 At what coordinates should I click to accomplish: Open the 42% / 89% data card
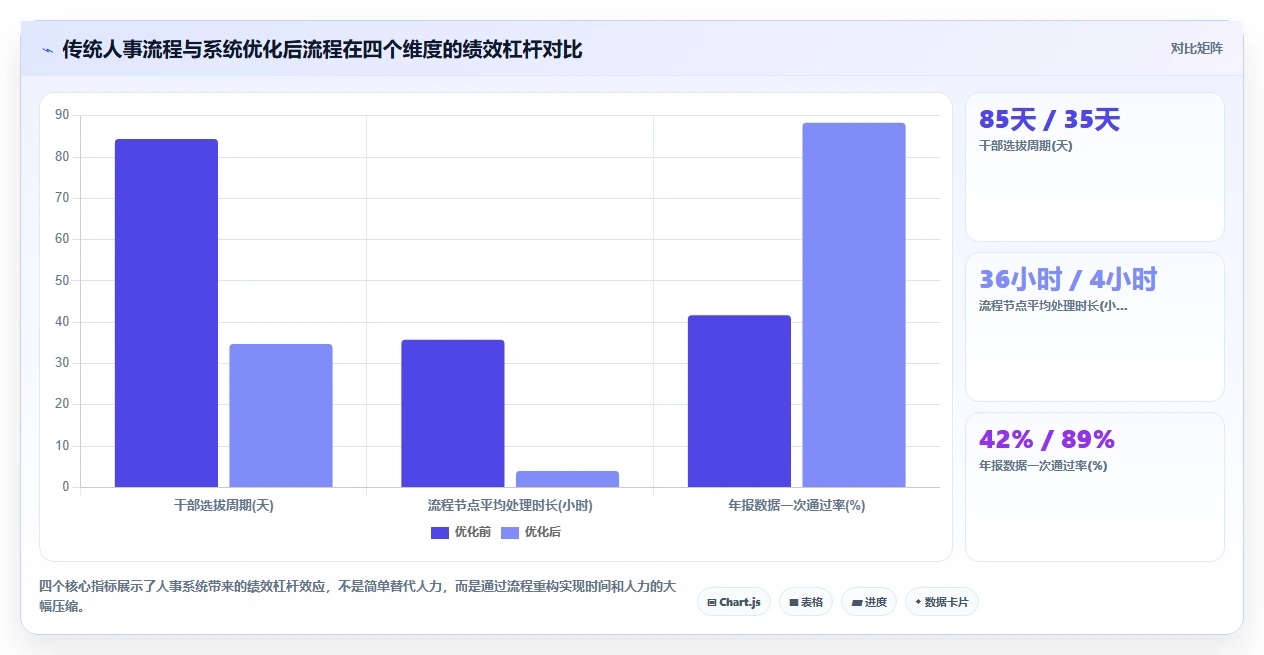1095,487
